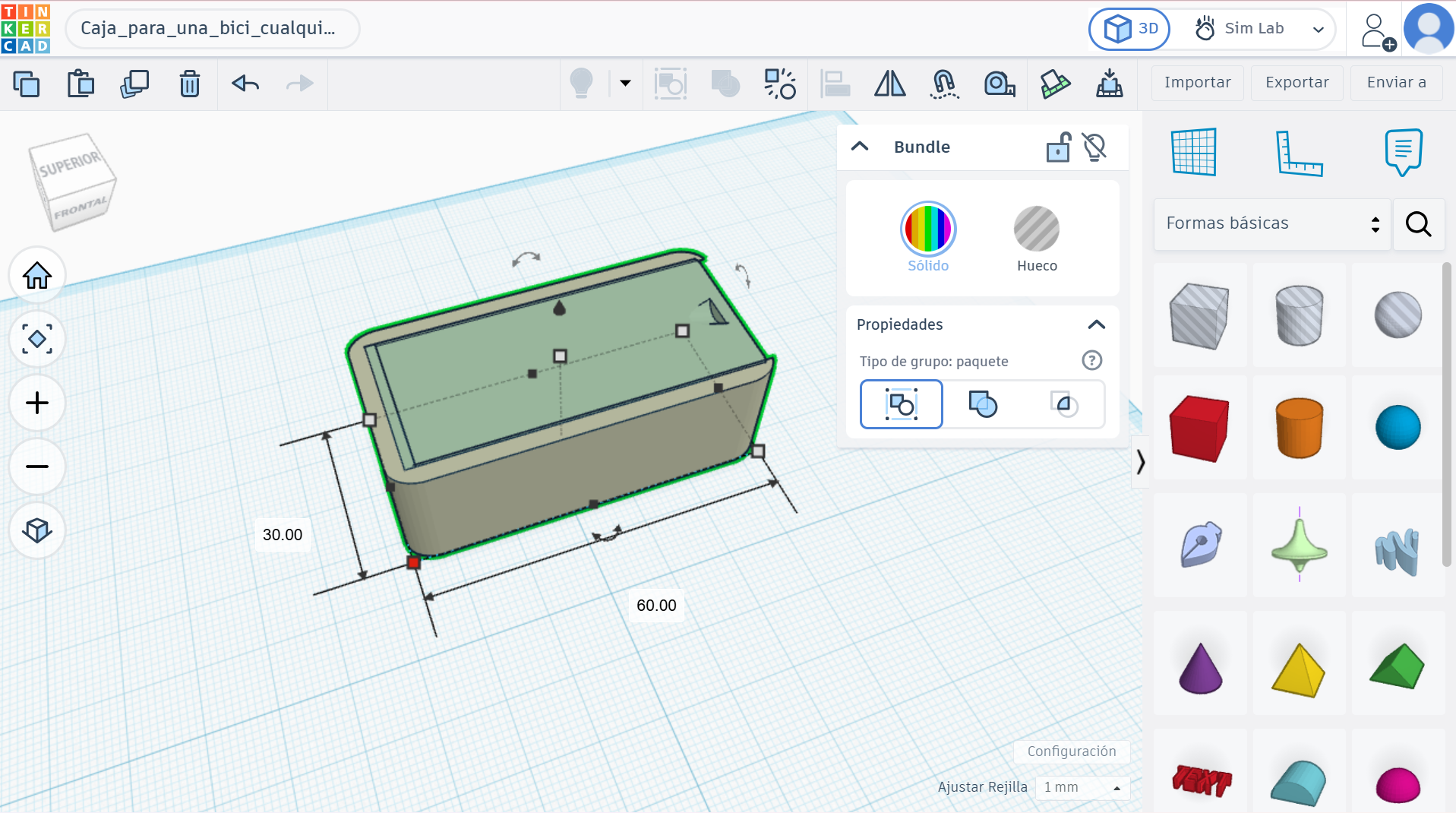
Task: Open the notes tool in shapes panel
Action: [x=1403, y=152]
